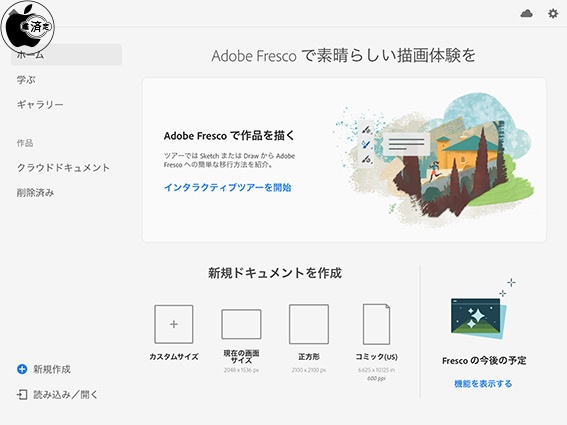
Task: Select the カスタムサイズ plus document preset
Action: (174, 324)
